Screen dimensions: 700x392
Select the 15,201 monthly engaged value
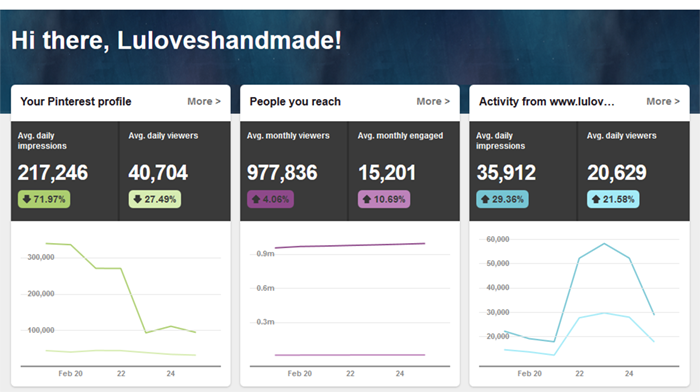coord(387,173)
